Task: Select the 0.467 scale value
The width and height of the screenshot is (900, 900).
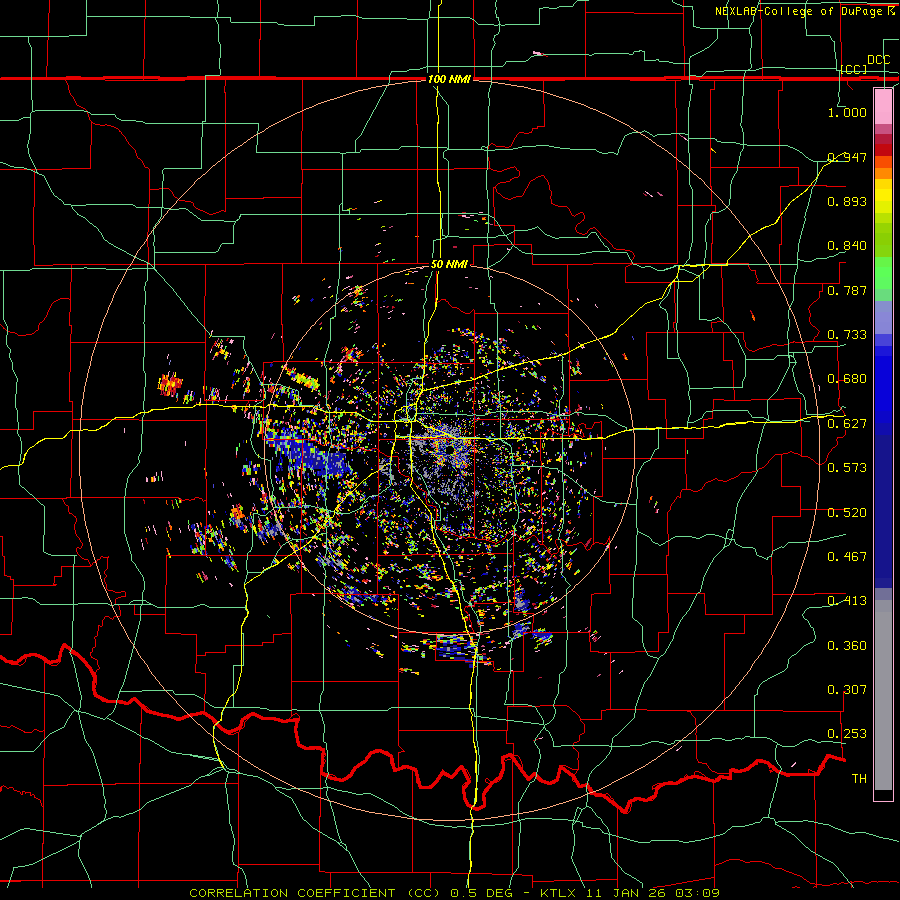Action: 847,557
